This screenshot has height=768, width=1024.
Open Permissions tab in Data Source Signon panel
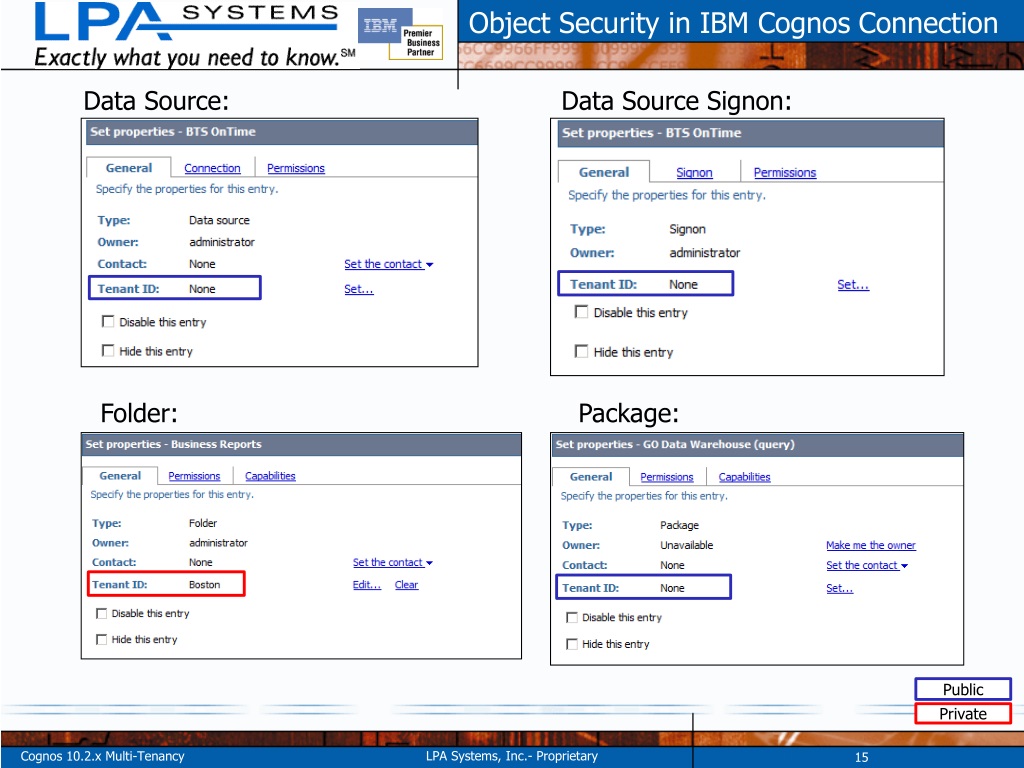(x=785, y=172)
